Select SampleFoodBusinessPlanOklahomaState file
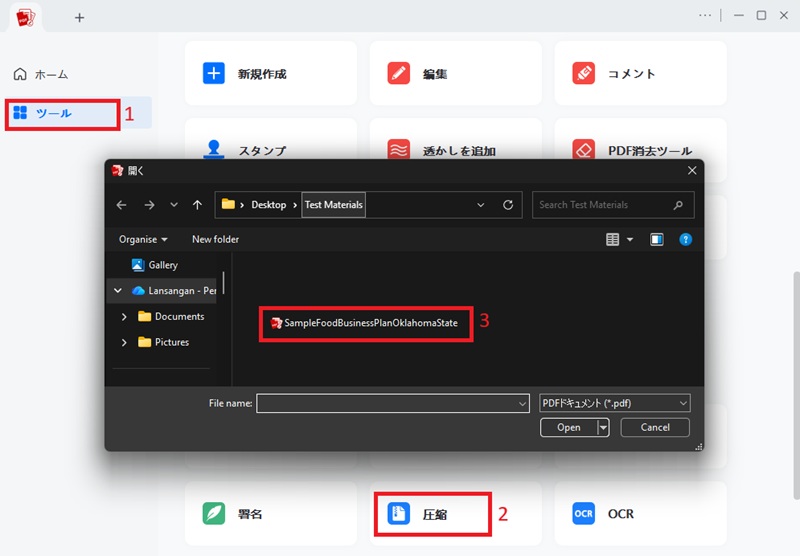800x556 pixels. coord(364,323)
